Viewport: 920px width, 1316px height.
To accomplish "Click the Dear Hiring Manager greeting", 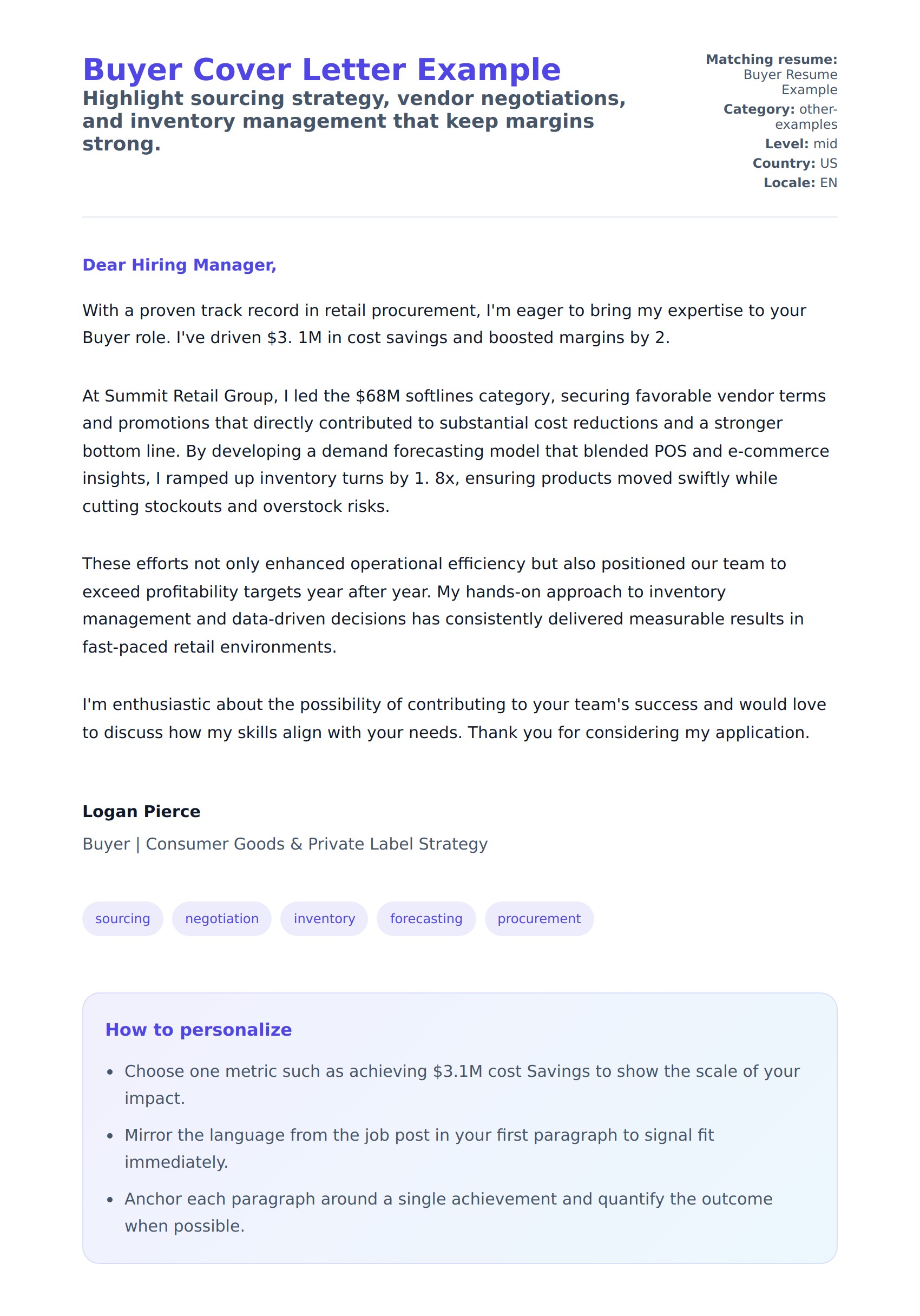I will point(180,265).
